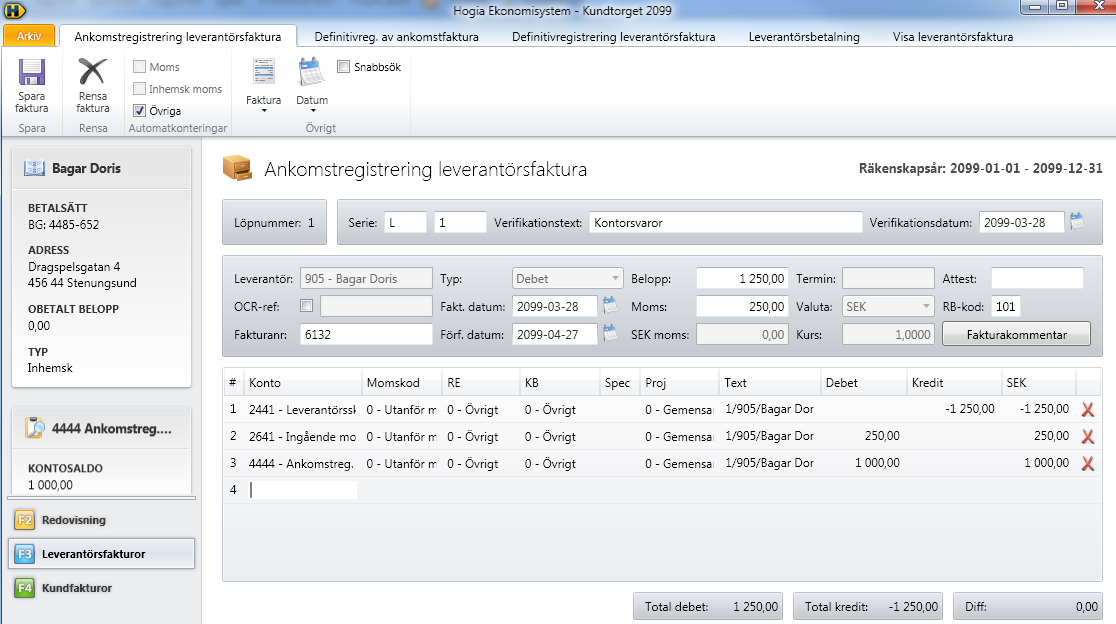Screen dimensions: 1116x624
Task: Switch to Leverantörsbetalning tab
Action: point(804,37)
